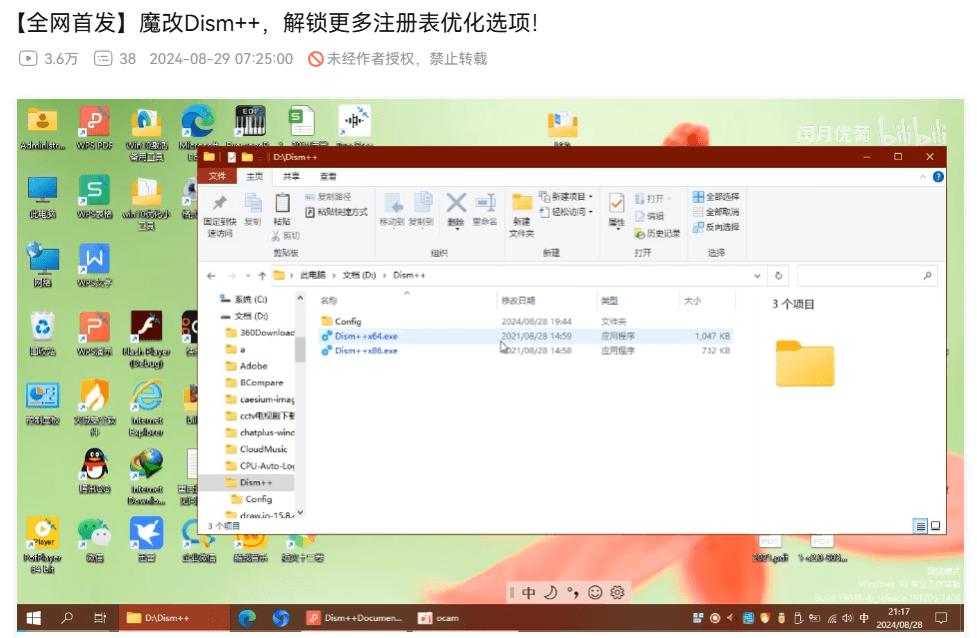This screenshot has height=638, width=977.
Task: Expand the address bar history dropdown
Action: 757,275
